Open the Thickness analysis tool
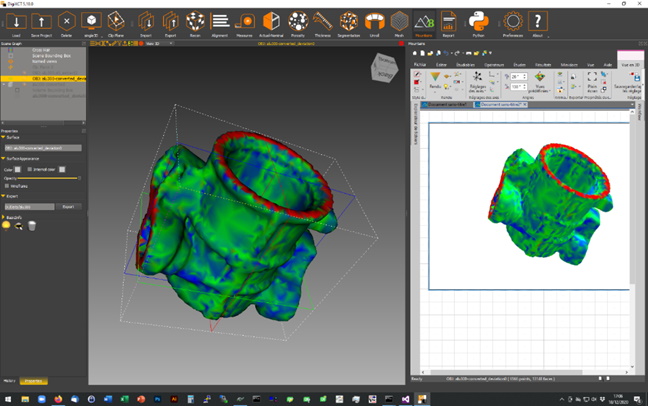The height and width of the screenshot is (406, 648). tap(323, 21)
